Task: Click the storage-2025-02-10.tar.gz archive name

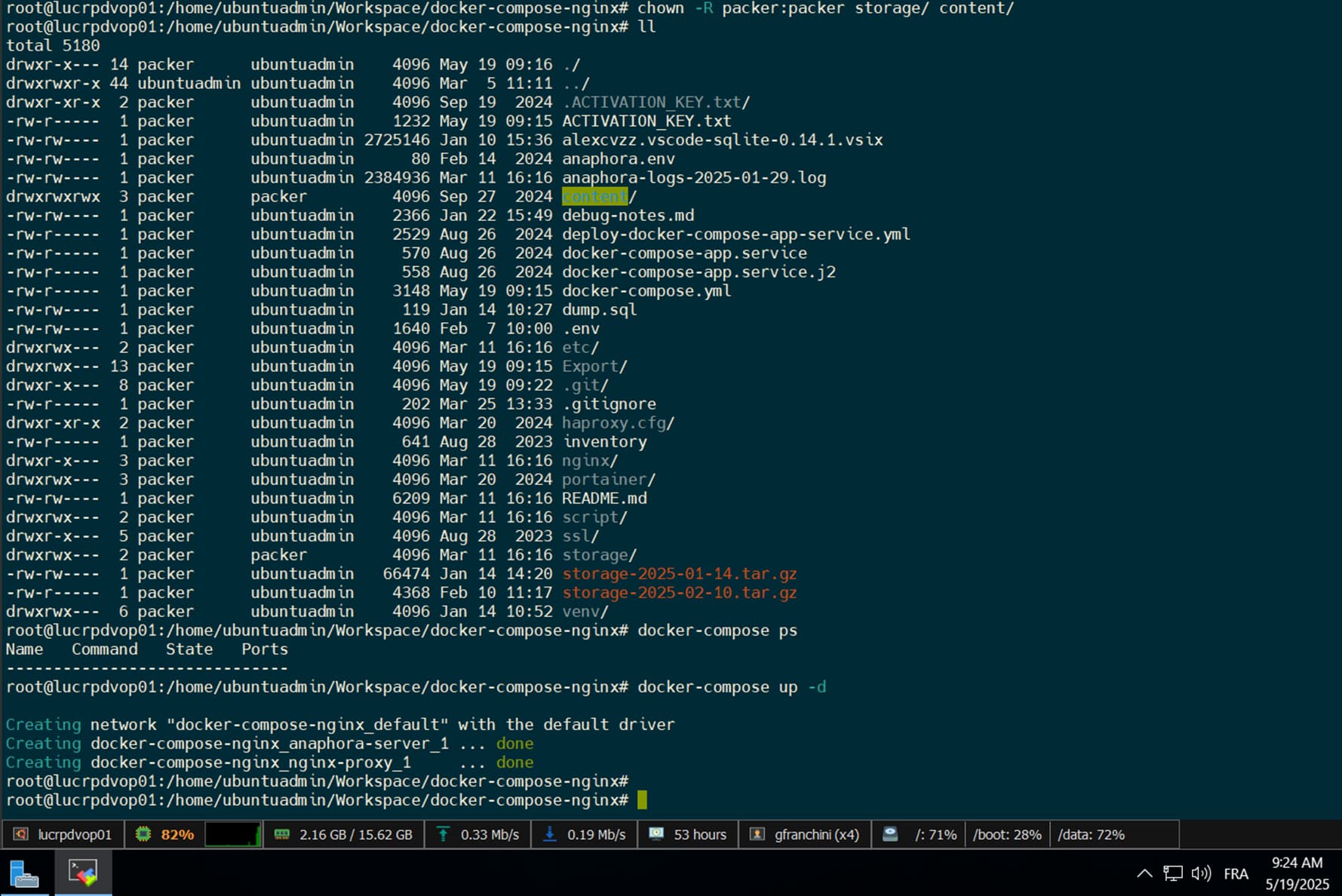Action: [x=680, y=593]
